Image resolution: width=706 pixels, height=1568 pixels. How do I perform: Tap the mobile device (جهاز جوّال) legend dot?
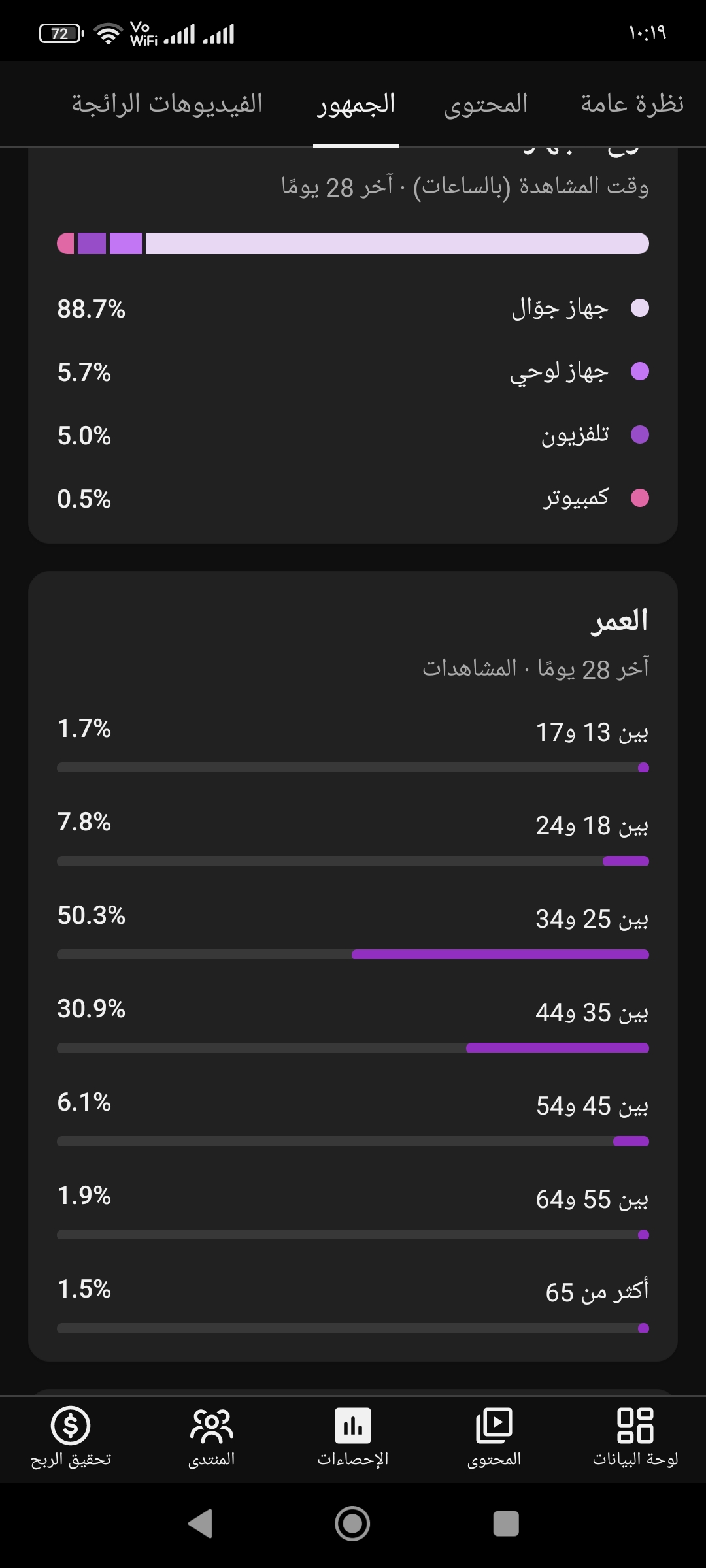pyautogui.click(x=640, y=308)
